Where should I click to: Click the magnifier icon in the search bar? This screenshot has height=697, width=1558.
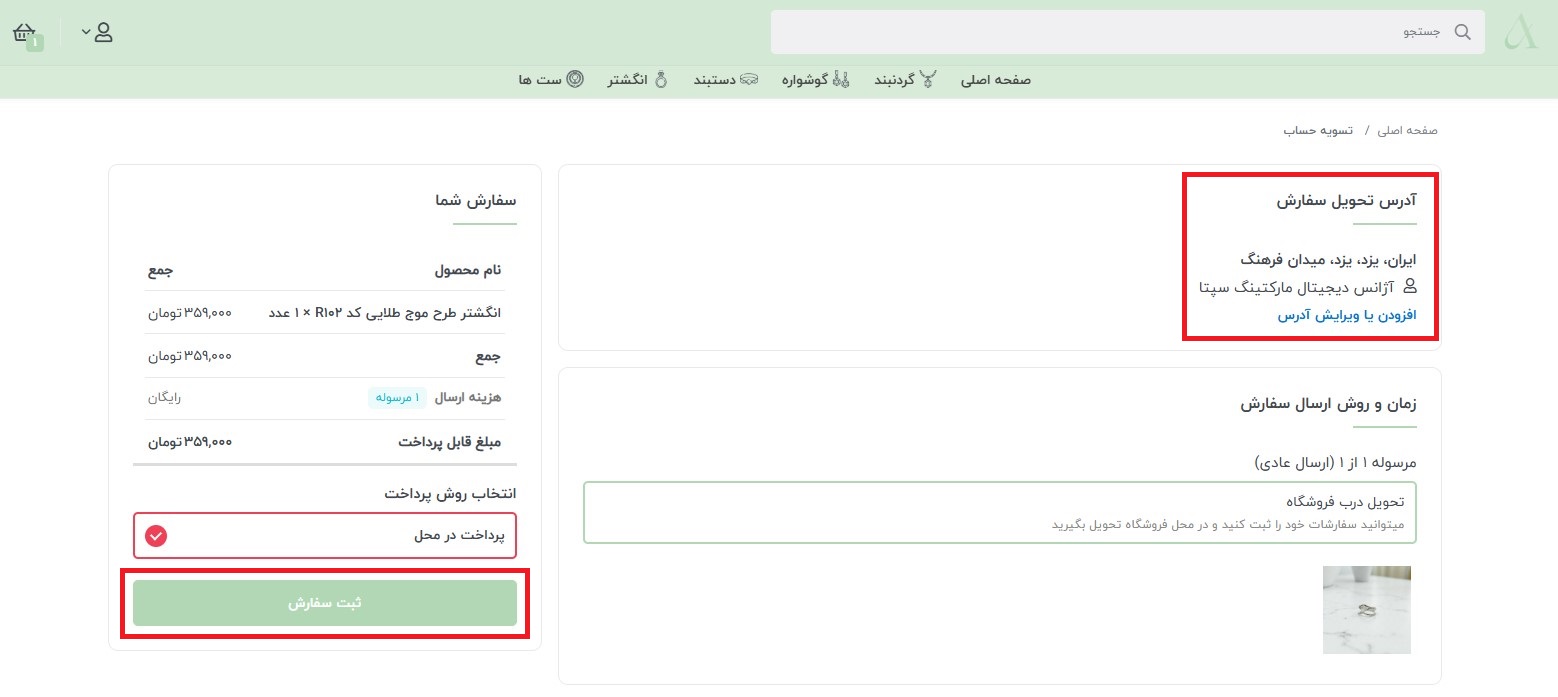(x=1462, y=32)
